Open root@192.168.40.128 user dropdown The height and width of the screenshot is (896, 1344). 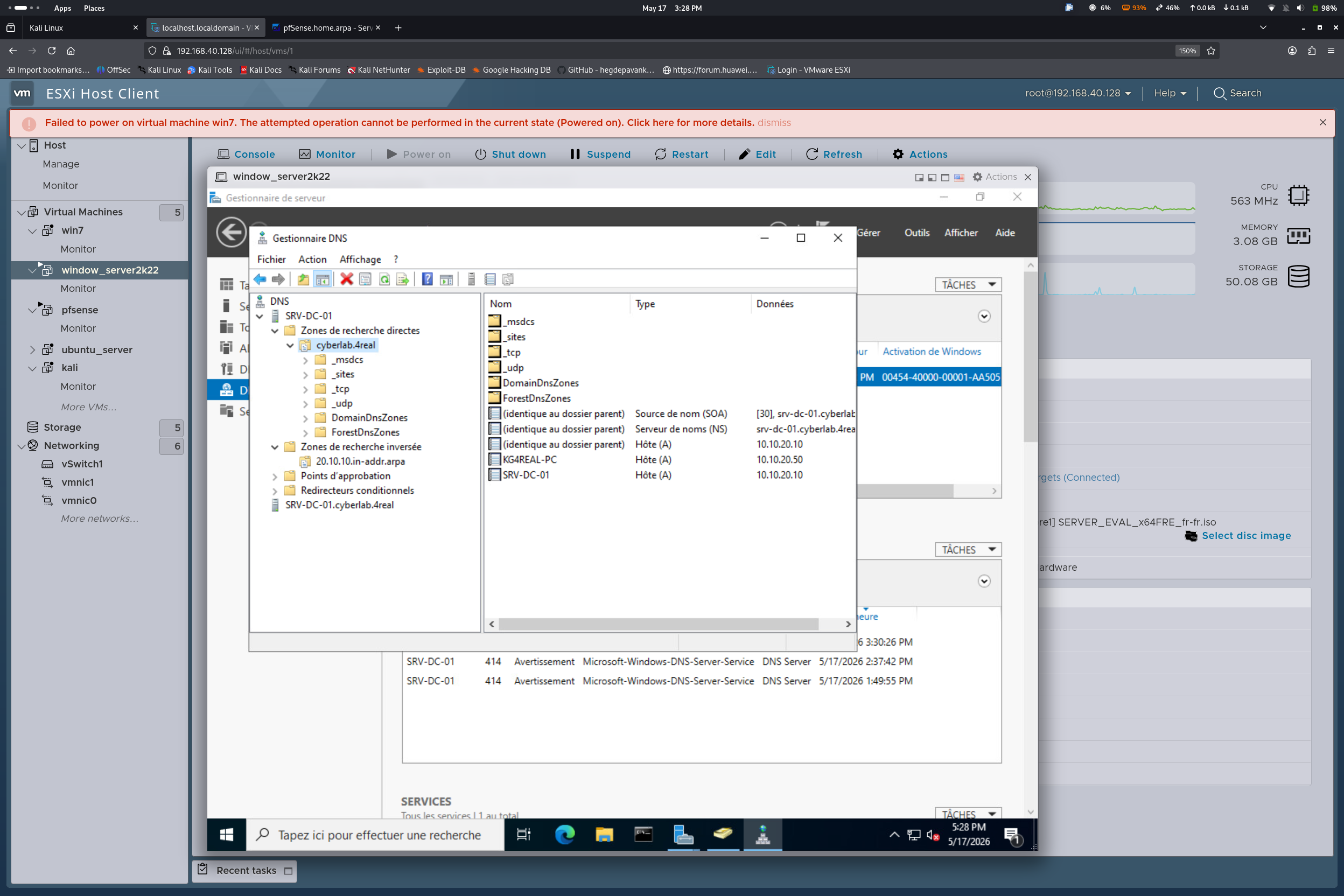pos(1077,93)
